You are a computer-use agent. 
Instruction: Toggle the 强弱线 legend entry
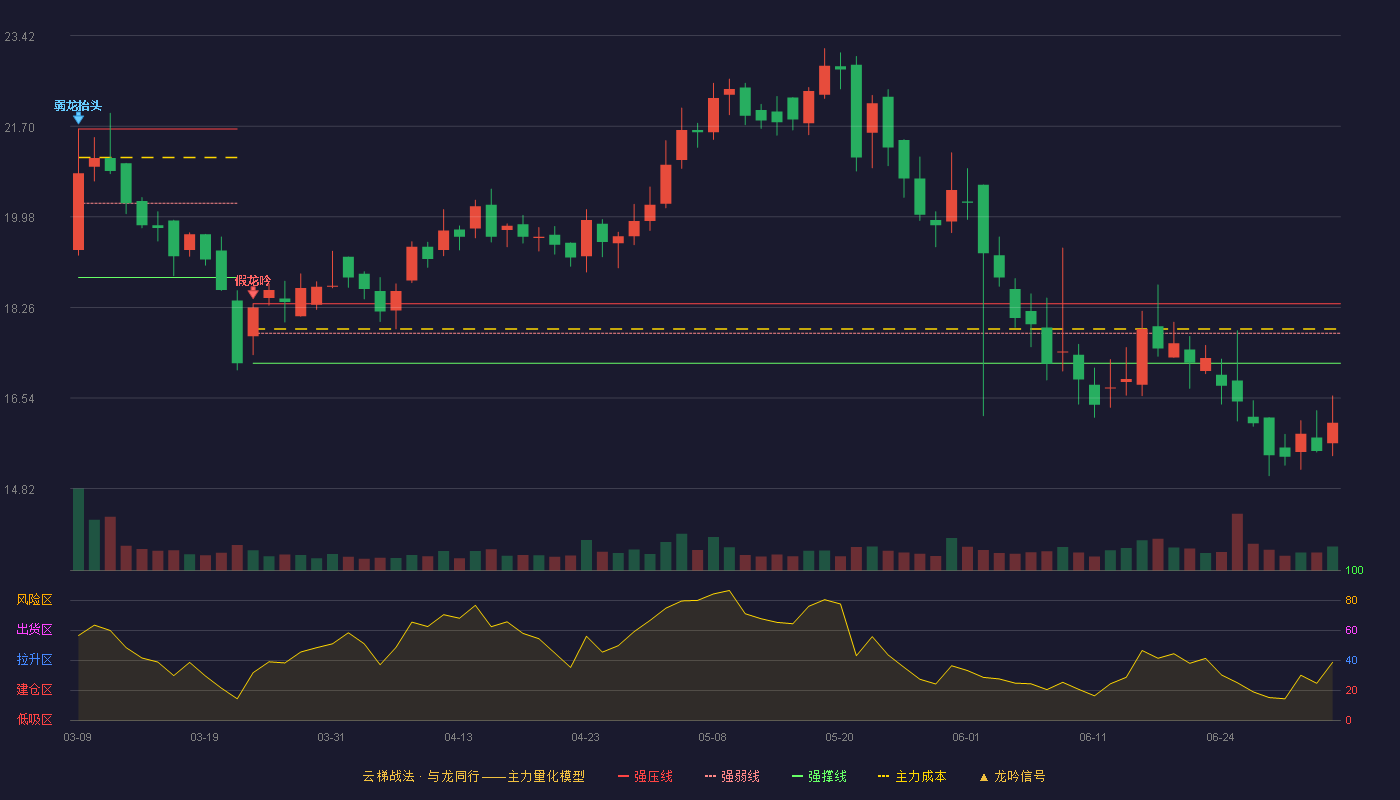(732, 776)
